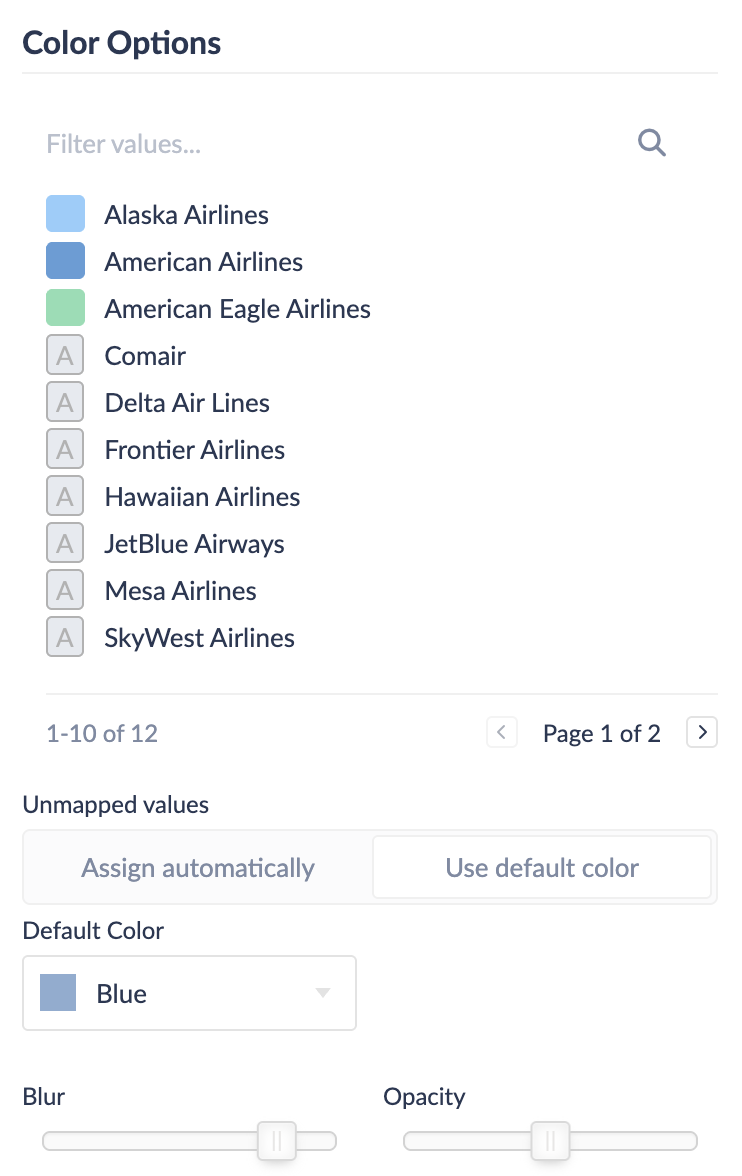Click the SkyWest Airlines 'A' icon
742x1176 pixels.
(x=65, y=638)
